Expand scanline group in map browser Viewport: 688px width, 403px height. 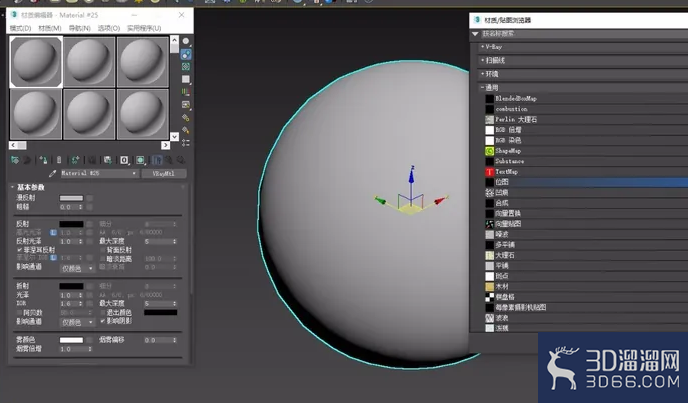[483, 60]
